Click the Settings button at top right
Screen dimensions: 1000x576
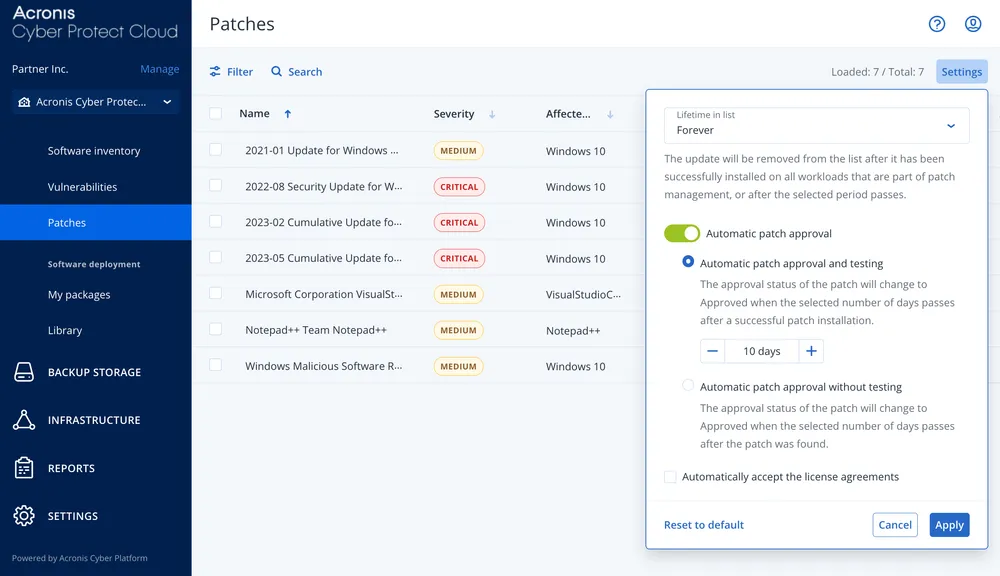click(962, 71)
